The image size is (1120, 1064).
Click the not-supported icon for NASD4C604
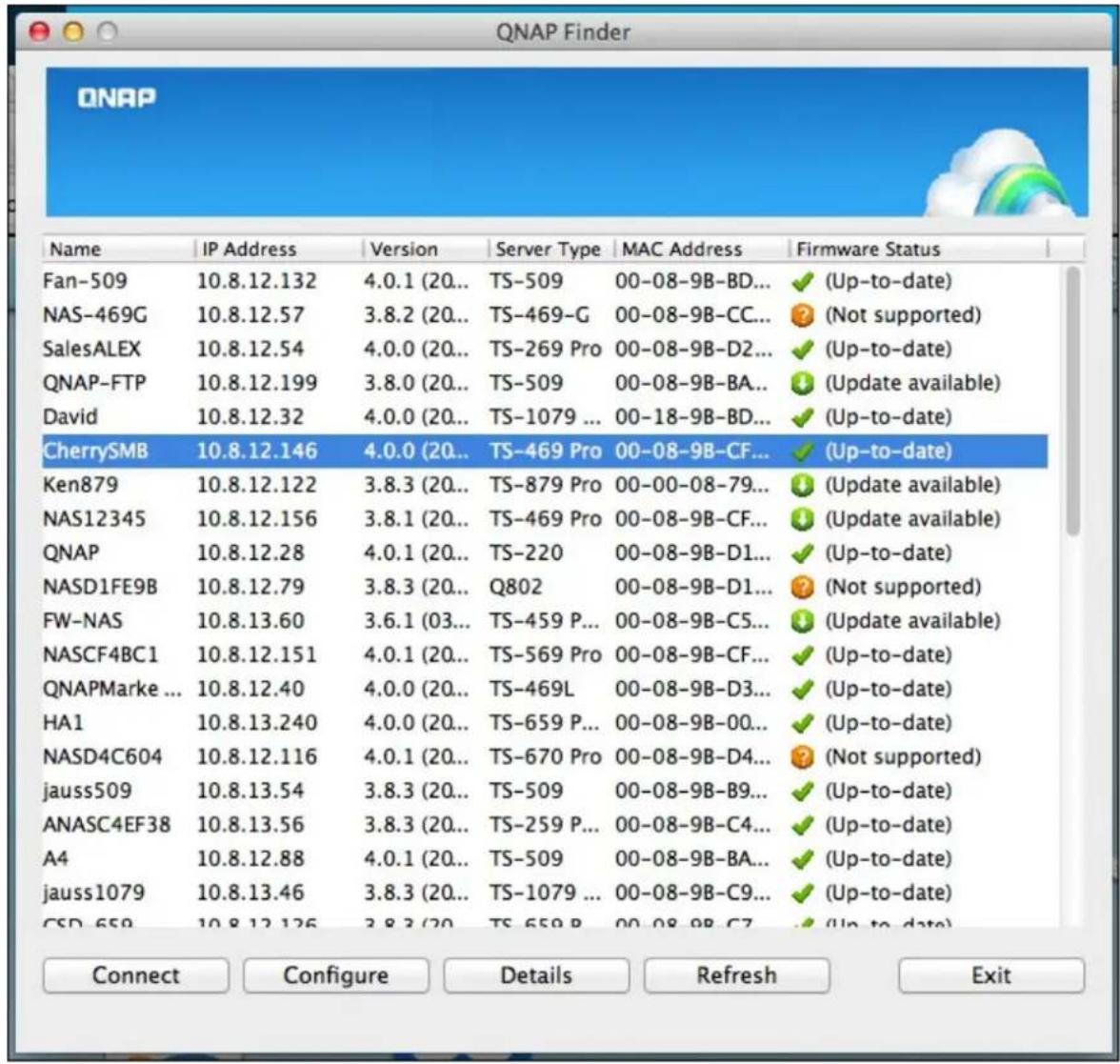click(x=802, y=757)
